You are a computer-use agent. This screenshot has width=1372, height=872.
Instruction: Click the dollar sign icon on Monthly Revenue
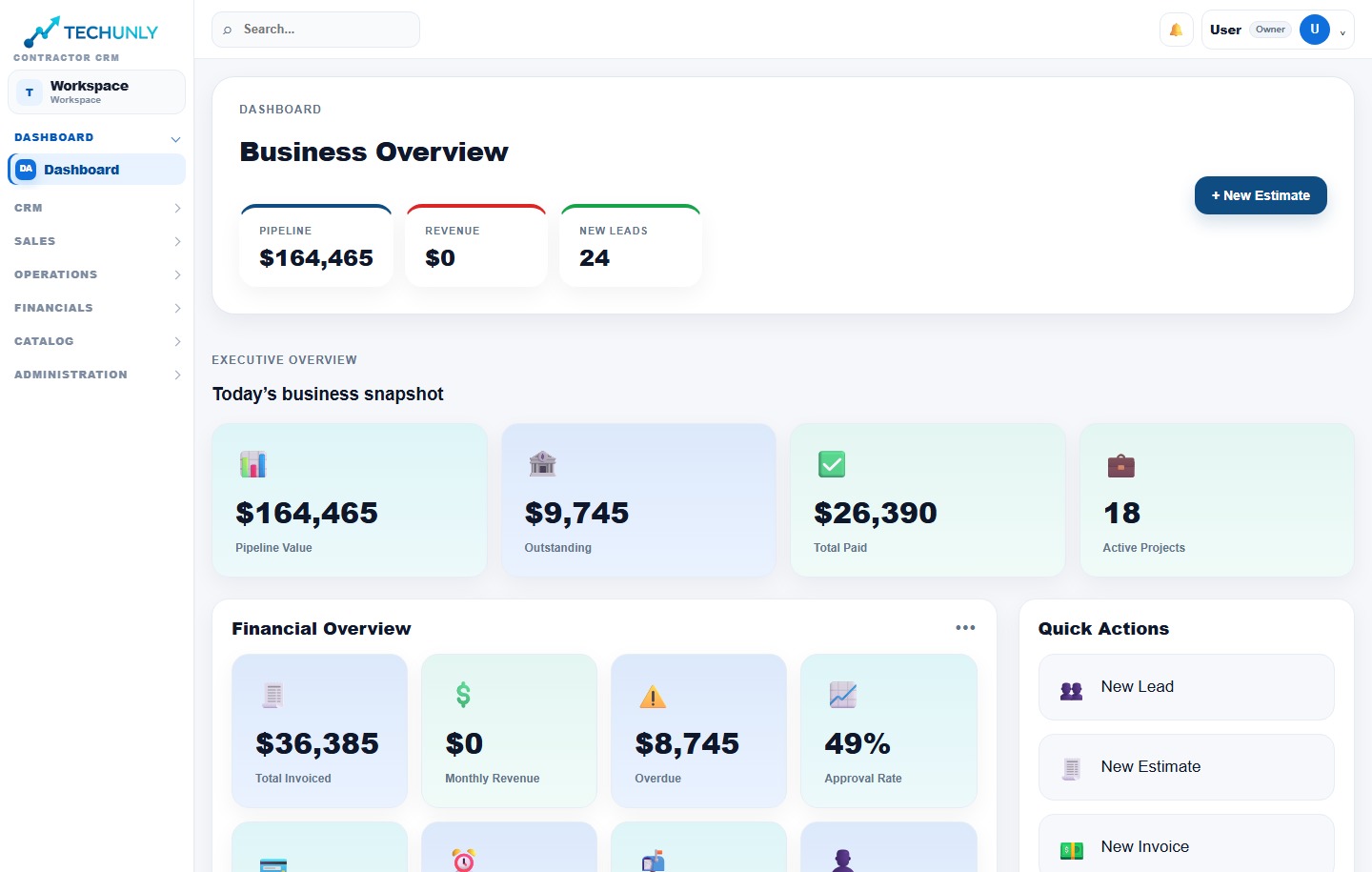click(463, 695)
